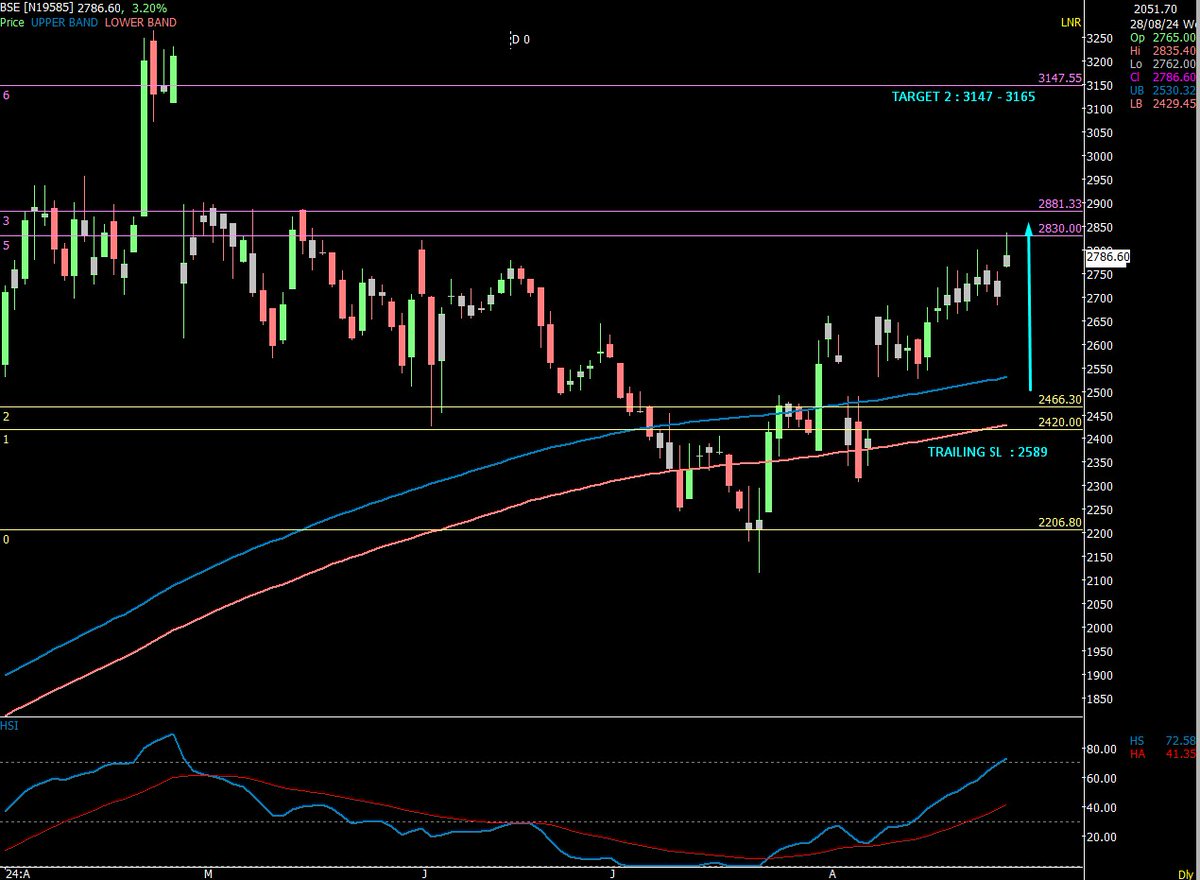This screenshot has height=880, width=1200.
Task: Select the 2881.33 level label
Action: pyautogui.click(x=1060, y=203)
